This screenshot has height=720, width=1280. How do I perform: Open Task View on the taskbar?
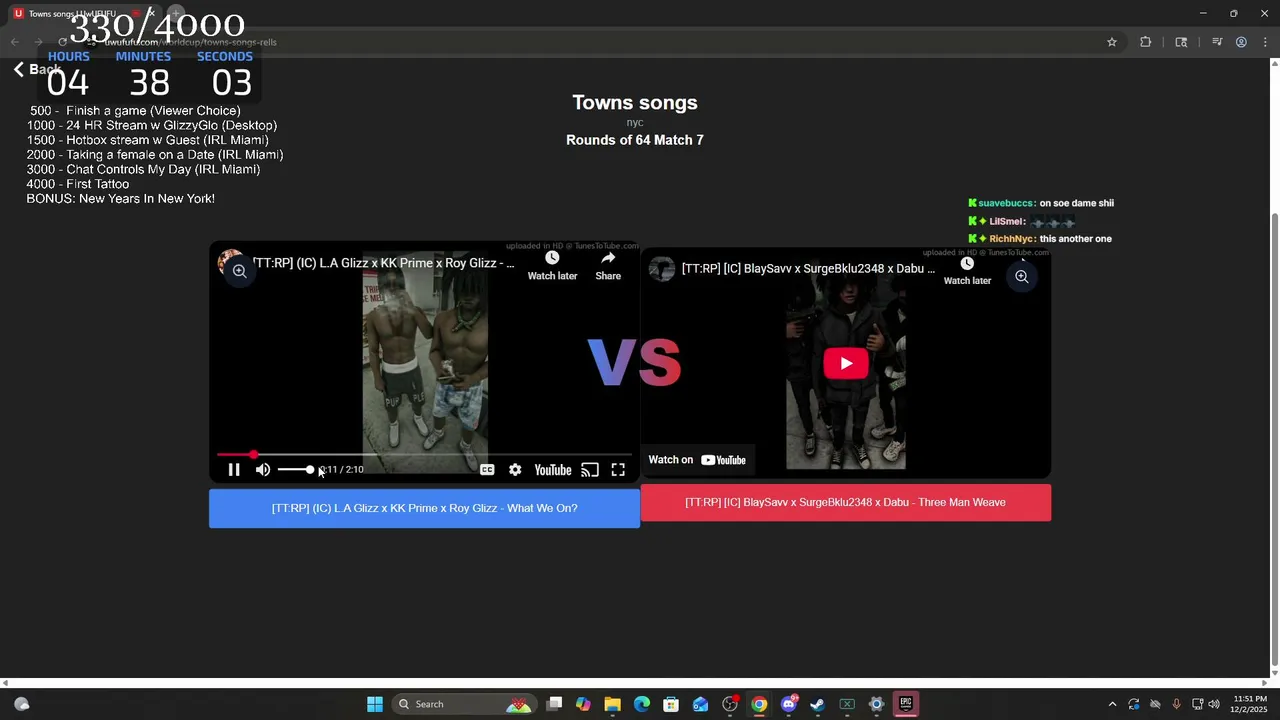click(x=554, y=704)
